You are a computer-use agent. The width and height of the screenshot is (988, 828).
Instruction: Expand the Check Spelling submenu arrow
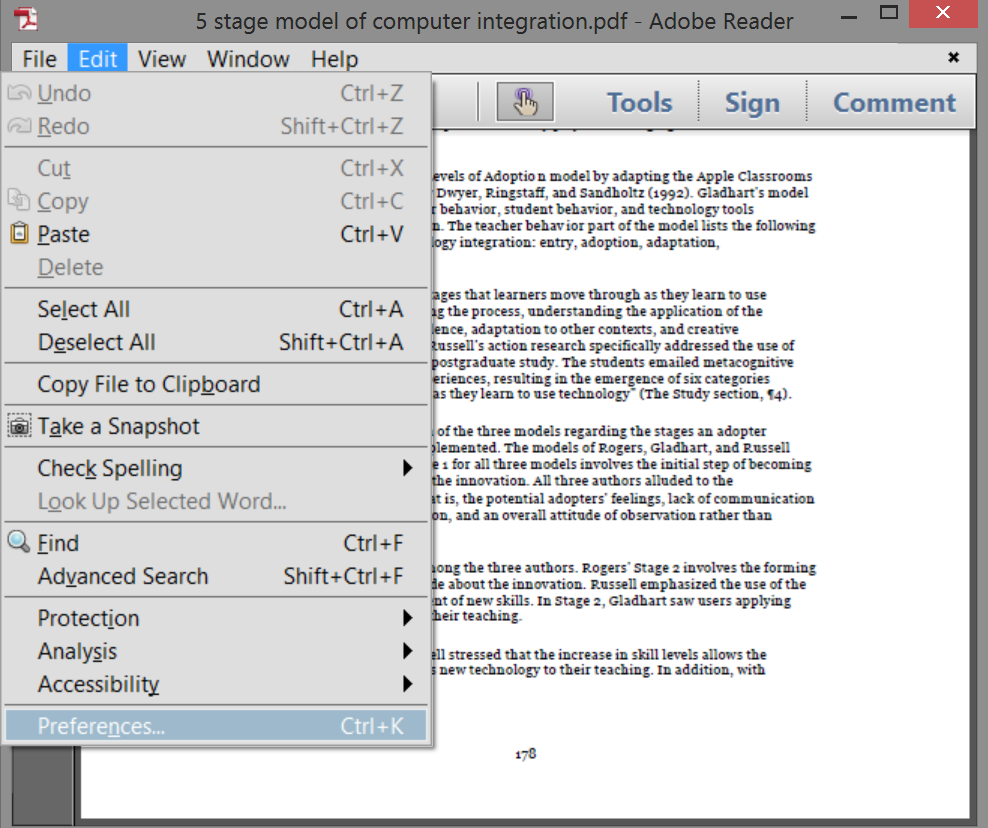[408, 468]
